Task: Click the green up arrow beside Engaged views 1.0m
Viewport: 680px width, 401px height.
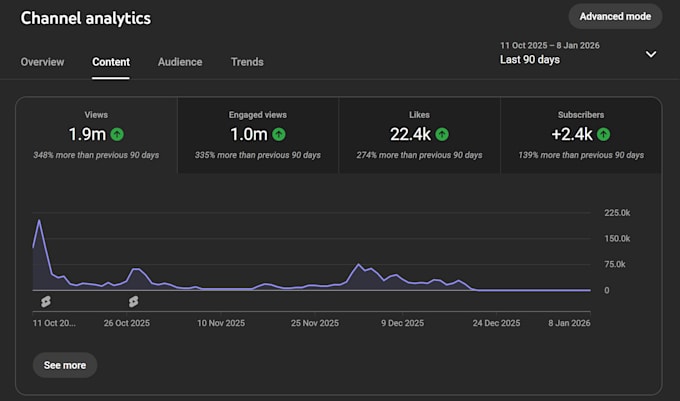Action: pyautogui.click(x=279, y=134)
